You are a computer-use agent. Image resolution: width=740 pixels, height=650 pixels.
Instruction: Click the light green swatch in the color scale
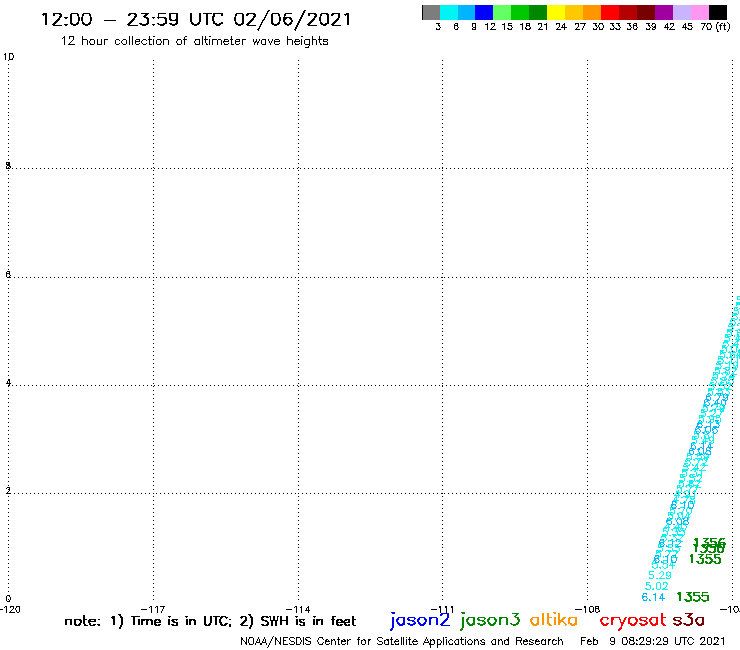click(502, 12)
